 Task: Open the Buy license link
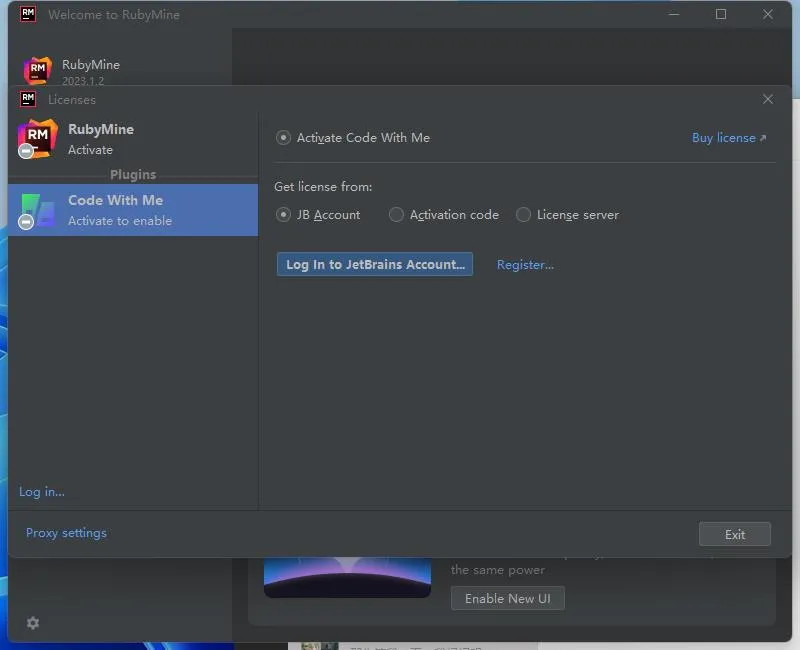tap(729, 138)
